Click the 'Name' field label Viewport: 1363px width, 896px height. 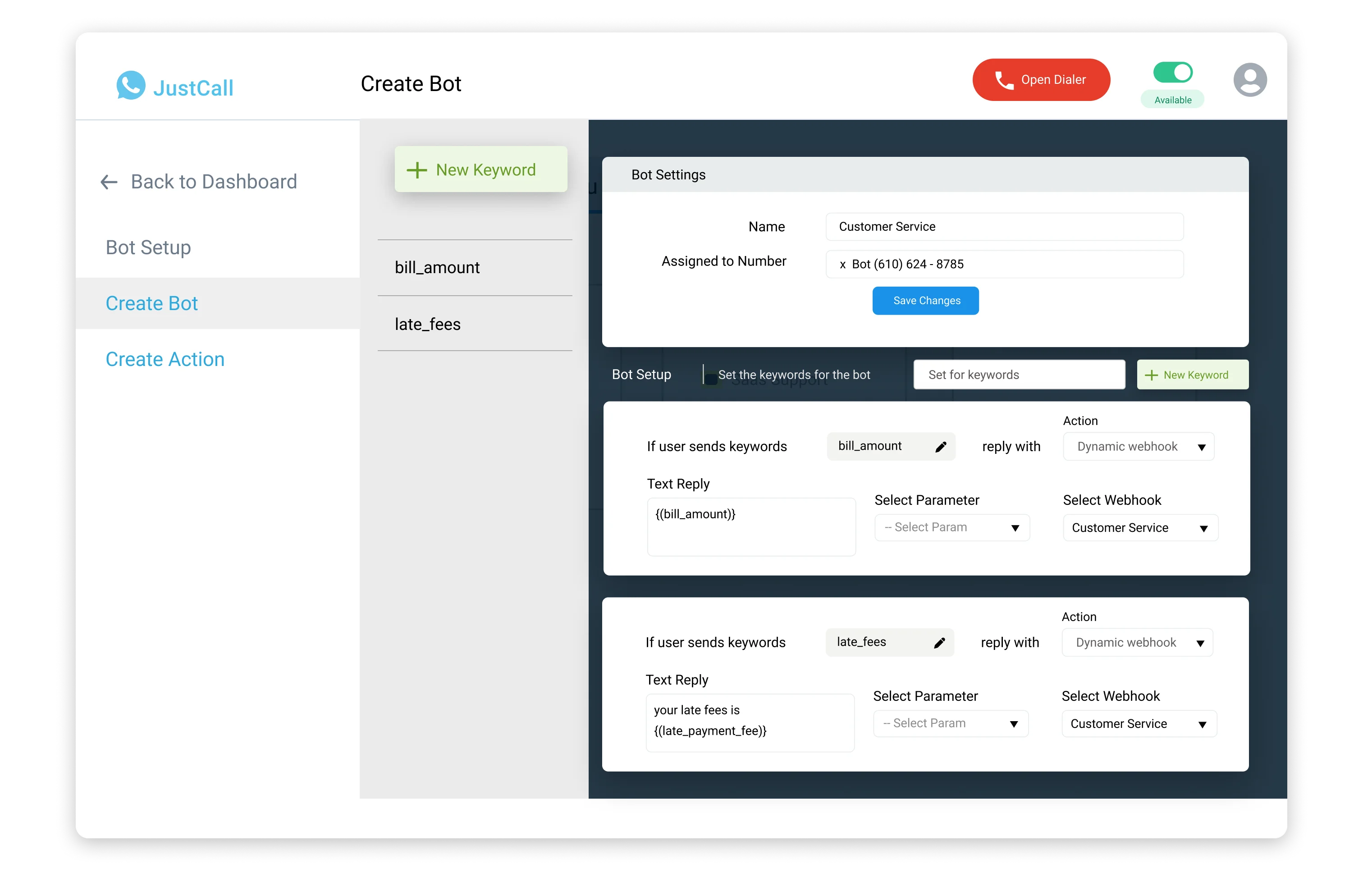pos(766,227)
